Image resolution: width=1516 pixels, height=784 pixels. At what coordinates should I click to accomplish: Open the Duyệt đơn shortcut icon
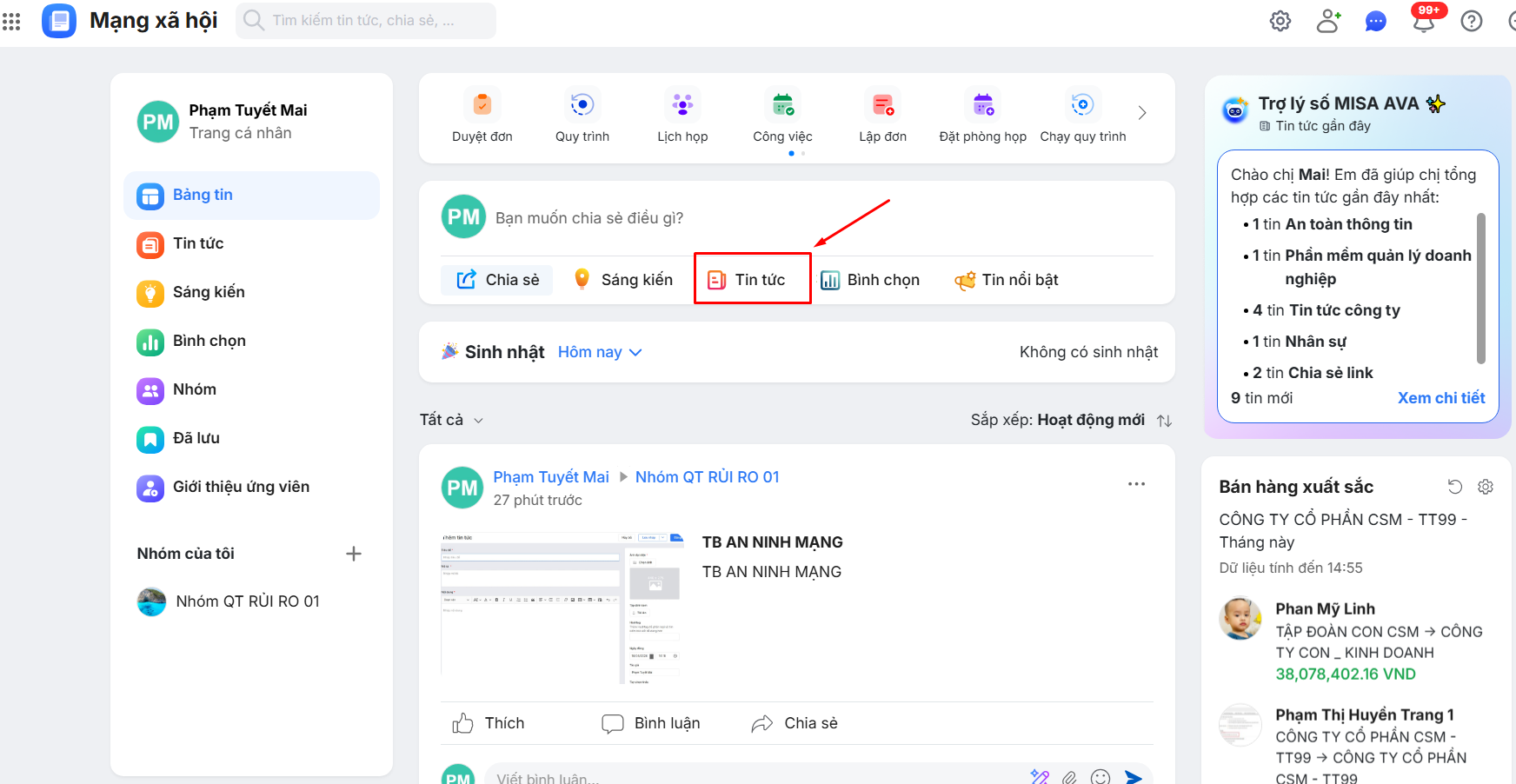pos(482,105)
